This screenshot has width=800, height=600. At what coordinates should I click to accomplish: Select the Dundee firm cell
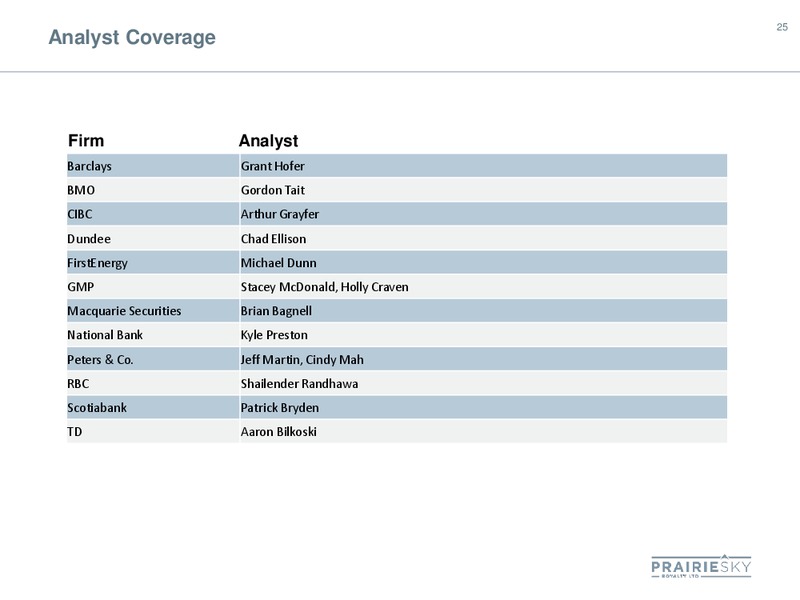(153, 238)
